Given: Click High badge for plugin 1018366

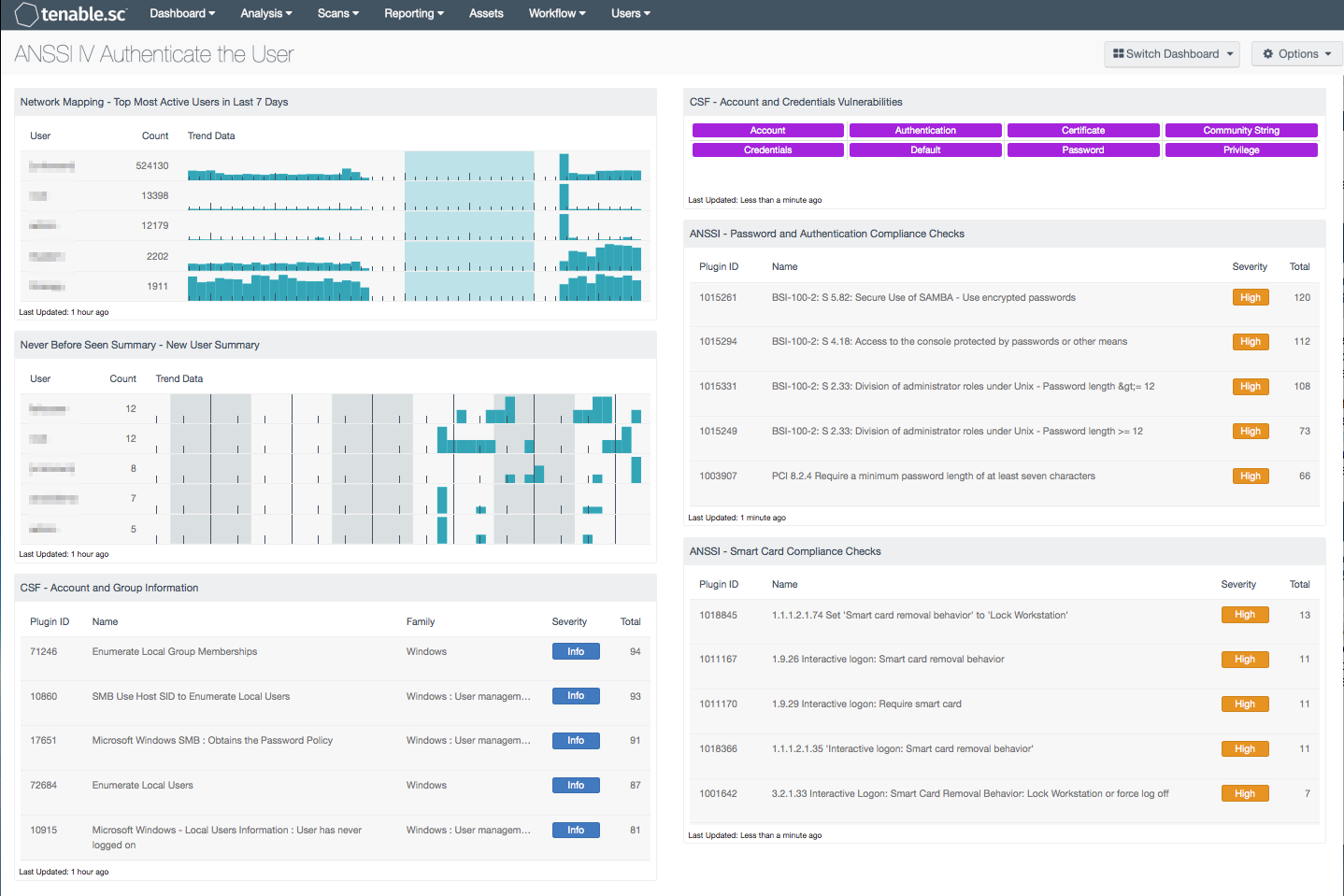Looking at the screenshot, I should (x=1245, y=749).
